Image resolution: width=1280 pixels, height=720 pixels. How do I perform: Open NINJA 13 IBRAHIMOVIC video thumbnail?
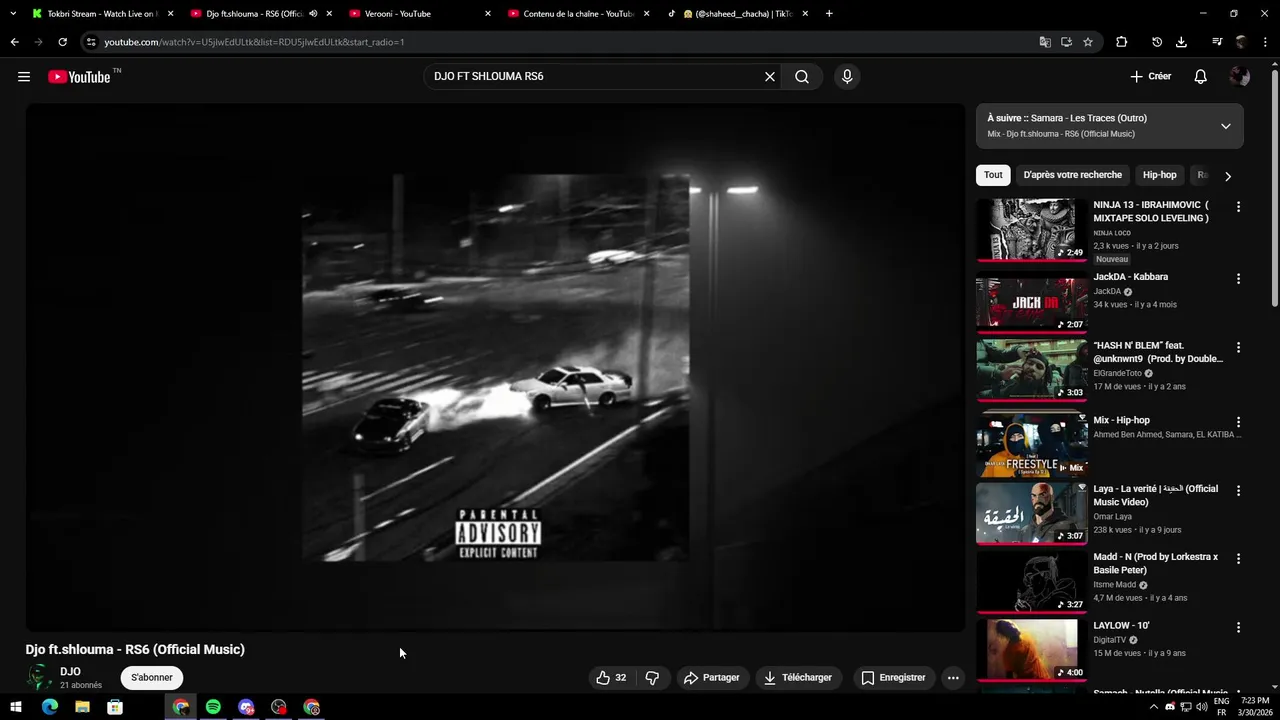pos(1032,229)
